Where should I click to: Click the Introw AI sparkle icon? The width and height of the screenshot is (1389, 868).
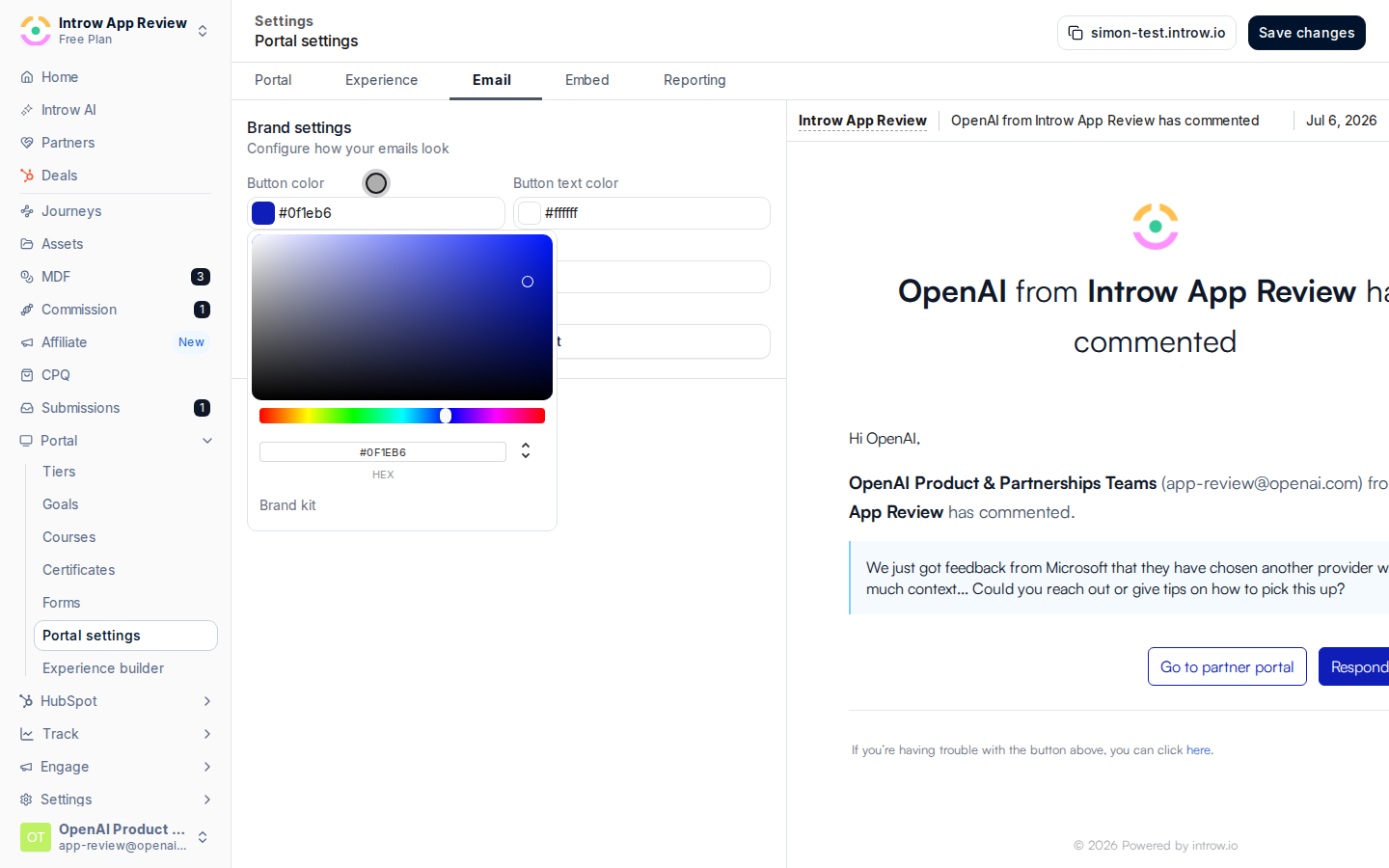click(x=27, y=110)
